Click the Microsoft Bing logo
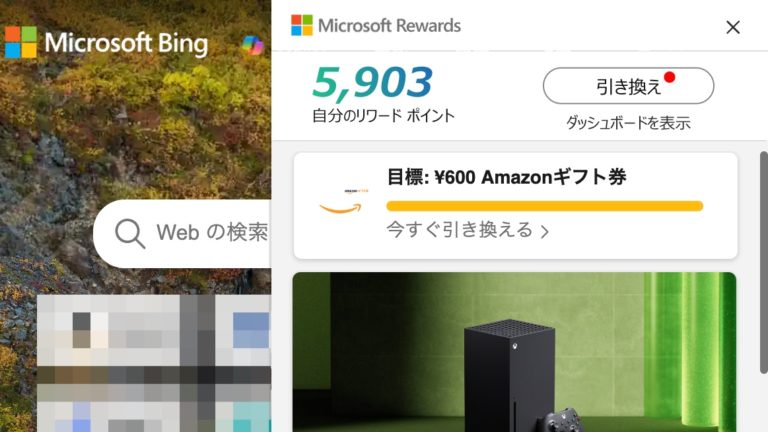Image resolution: width=768 pixels, height=432 pixels. (106, 43)
